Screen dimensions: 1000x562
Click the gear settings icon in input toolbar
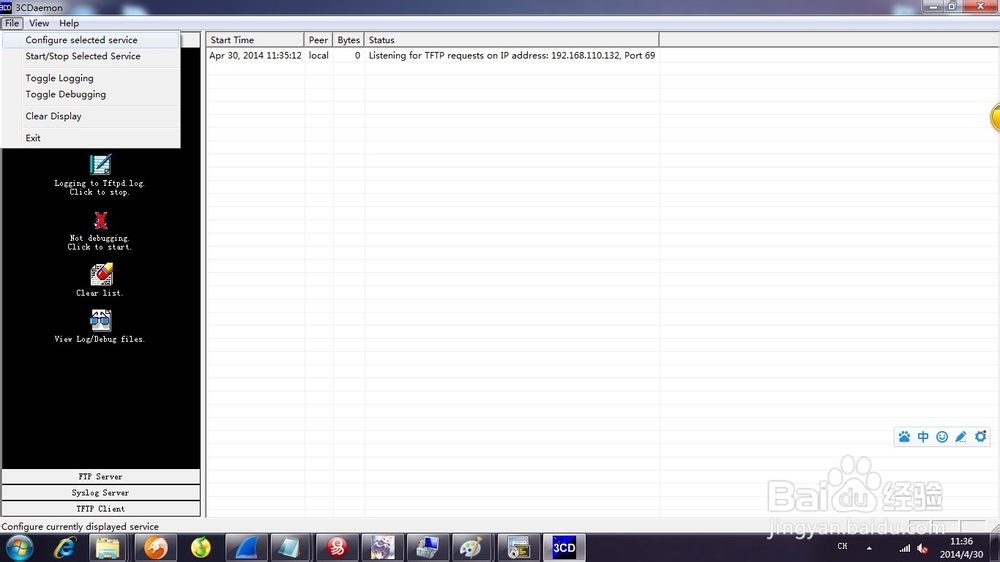pos(980,437)
